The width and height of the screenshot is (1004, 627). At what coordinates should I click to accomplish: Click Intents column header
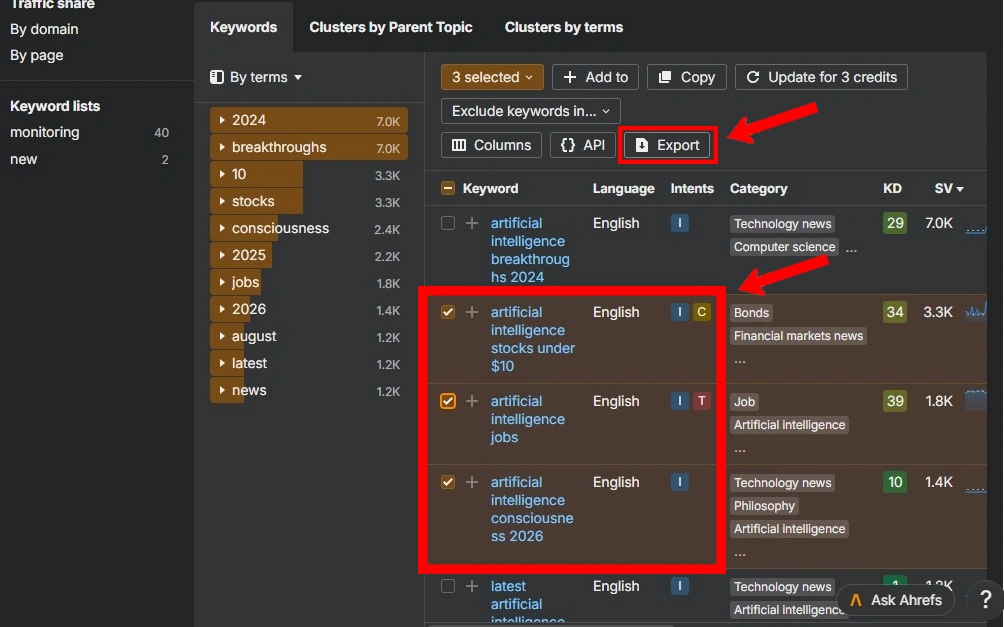pyautogui.click(x=692, y=188)
